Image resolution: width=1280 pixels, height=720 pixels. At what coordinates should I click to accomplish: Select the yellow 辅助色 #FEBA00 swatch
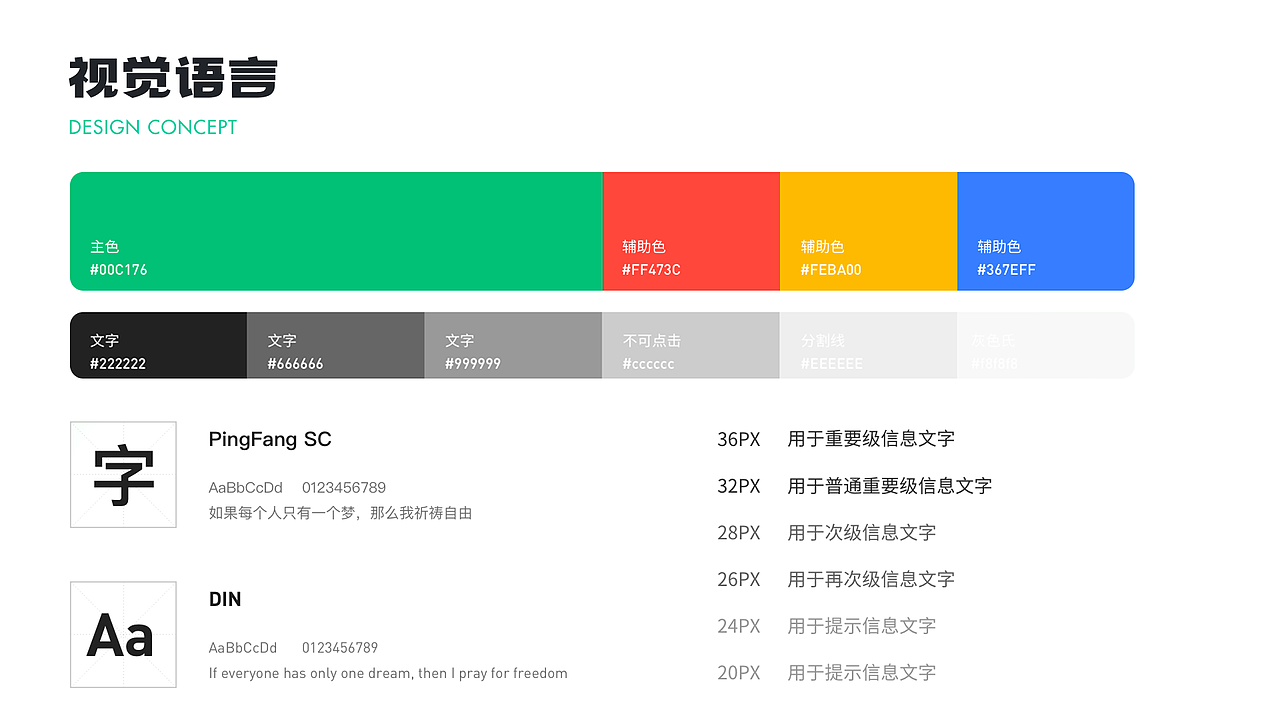[868, 231]
